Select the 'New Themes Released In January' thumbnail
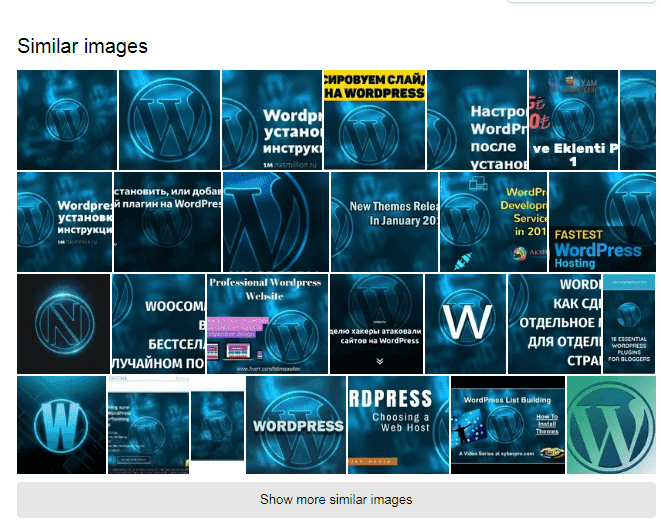The width and height of the screenshot is (661, 523). (x=384, y=222)
